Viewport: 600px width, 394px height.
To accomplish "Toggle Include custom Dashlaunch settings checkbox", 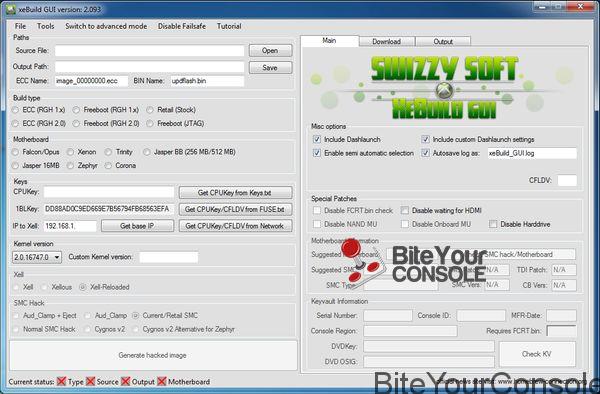I will click(x=425, y=139).
